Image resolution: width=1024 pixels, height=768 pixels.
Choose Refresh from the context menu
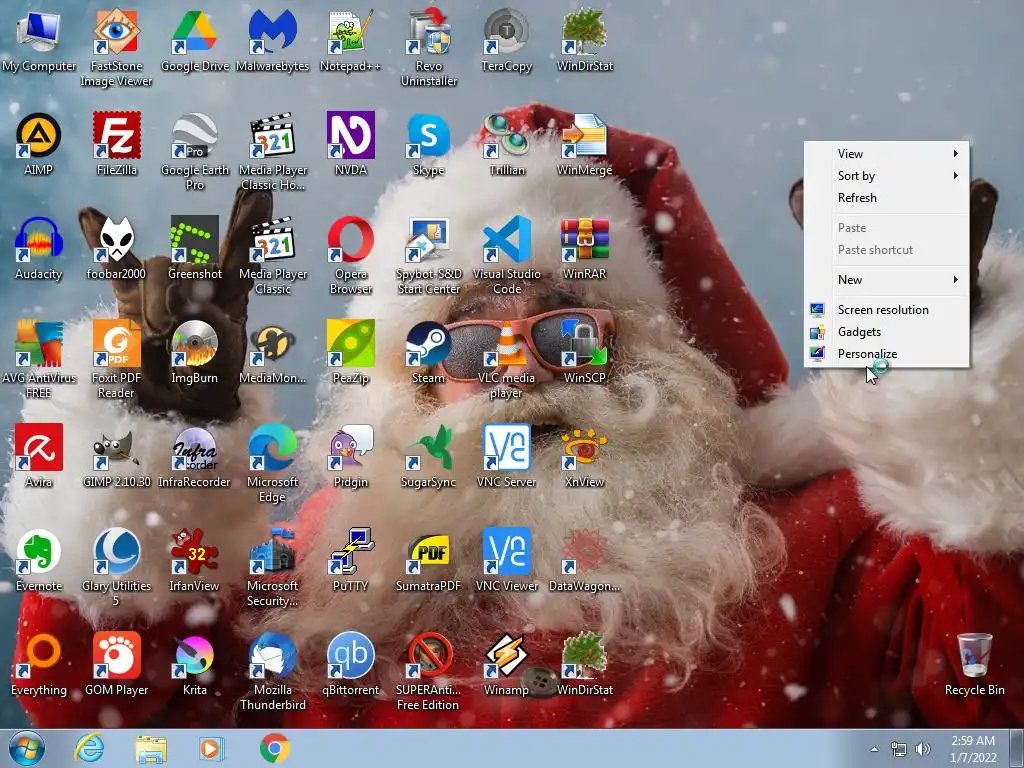pos(886,198)
